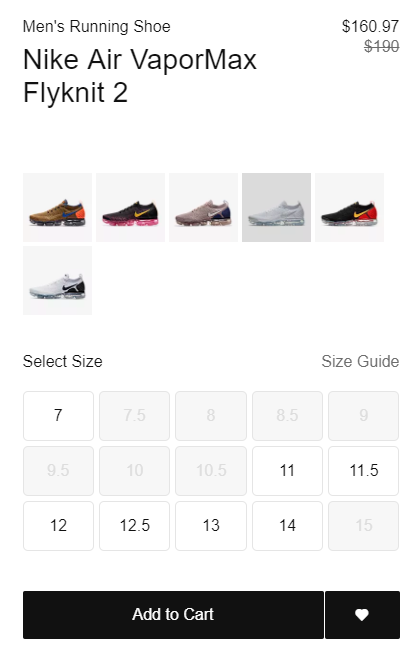Pick size 12
Viewport: 418px width, 661px height.
58,526
